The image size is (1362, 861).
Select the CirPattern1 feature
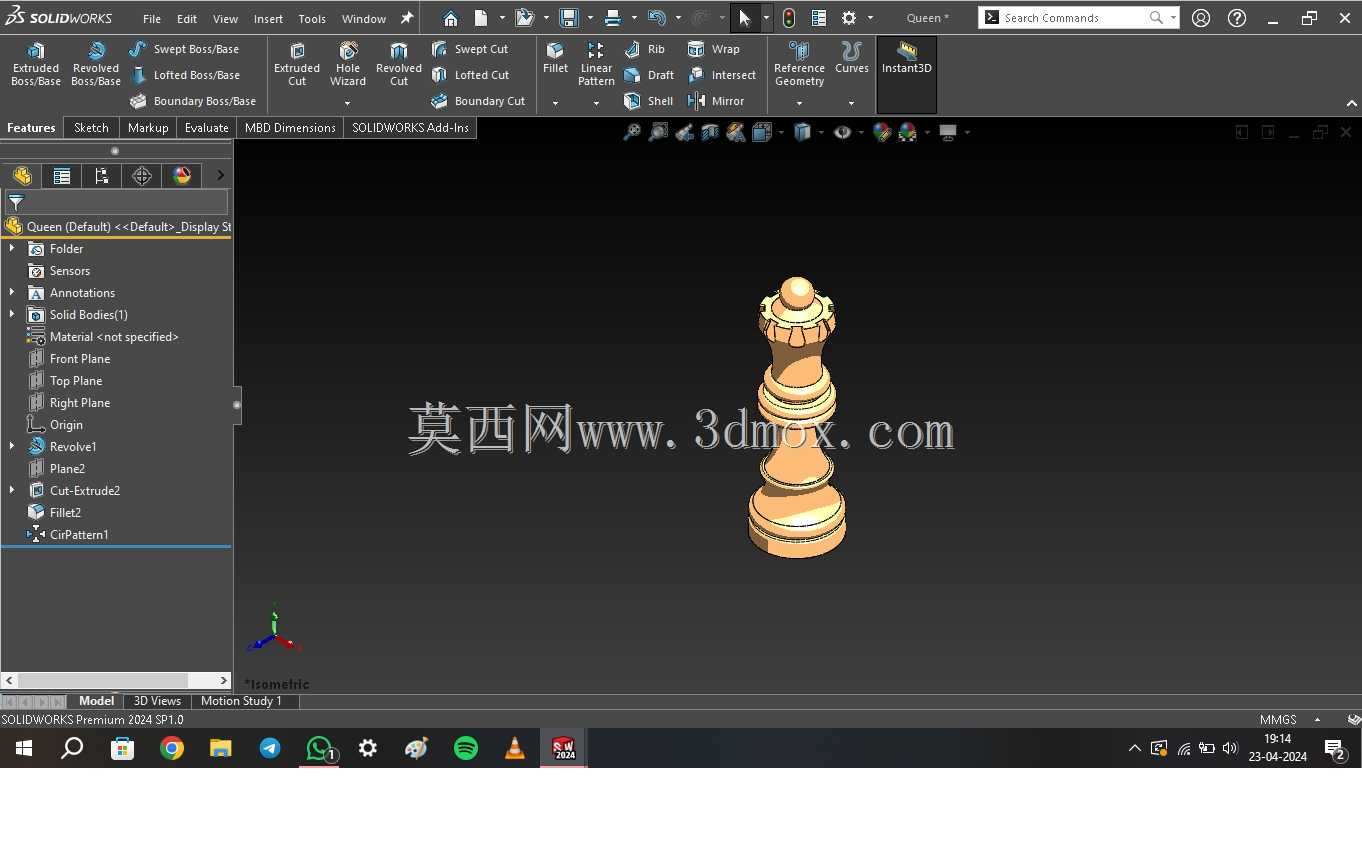(x=79, y=534)
